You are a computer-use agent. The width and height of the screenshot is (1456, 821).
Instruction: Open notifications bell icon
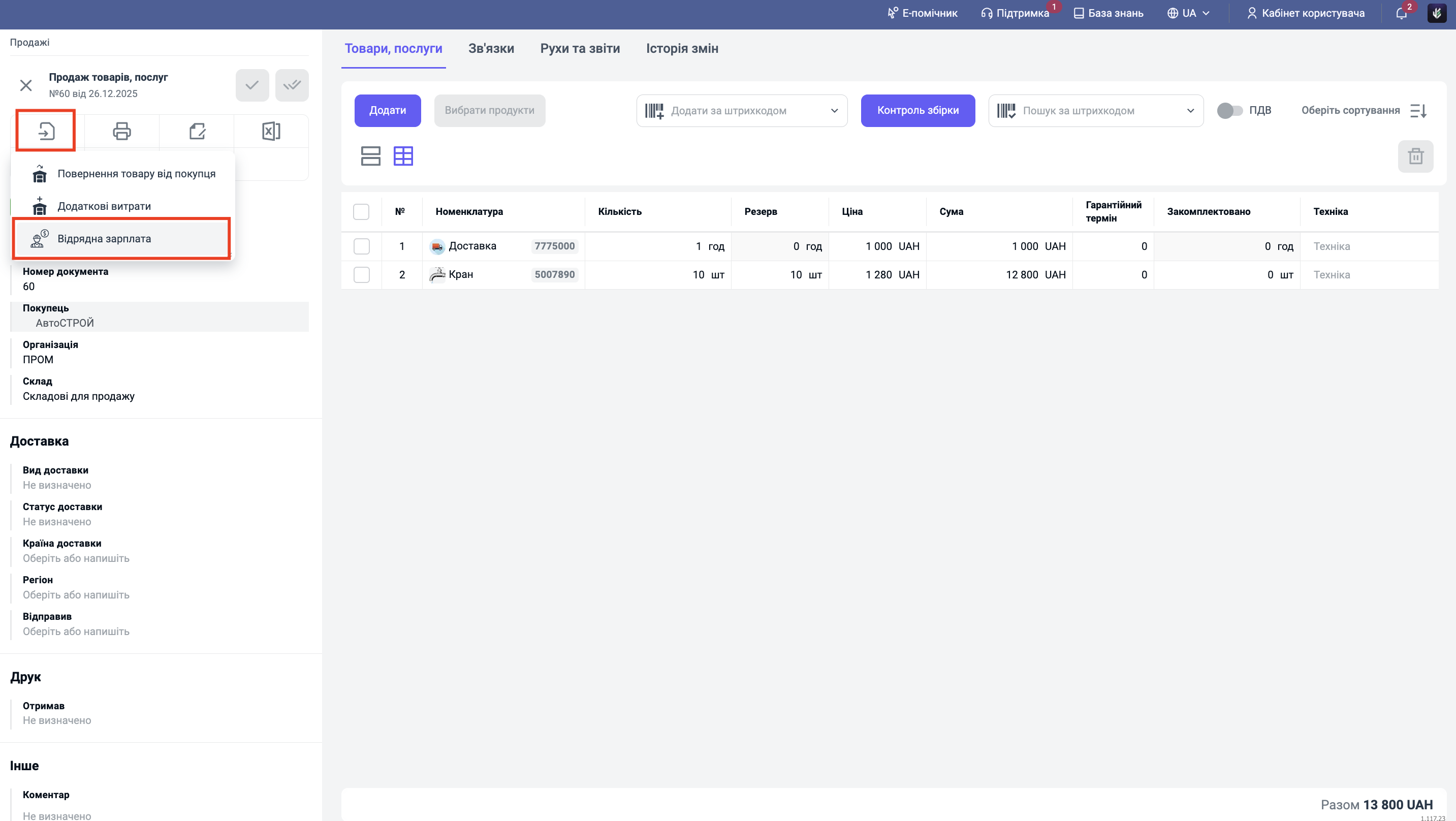[1401, 14]
